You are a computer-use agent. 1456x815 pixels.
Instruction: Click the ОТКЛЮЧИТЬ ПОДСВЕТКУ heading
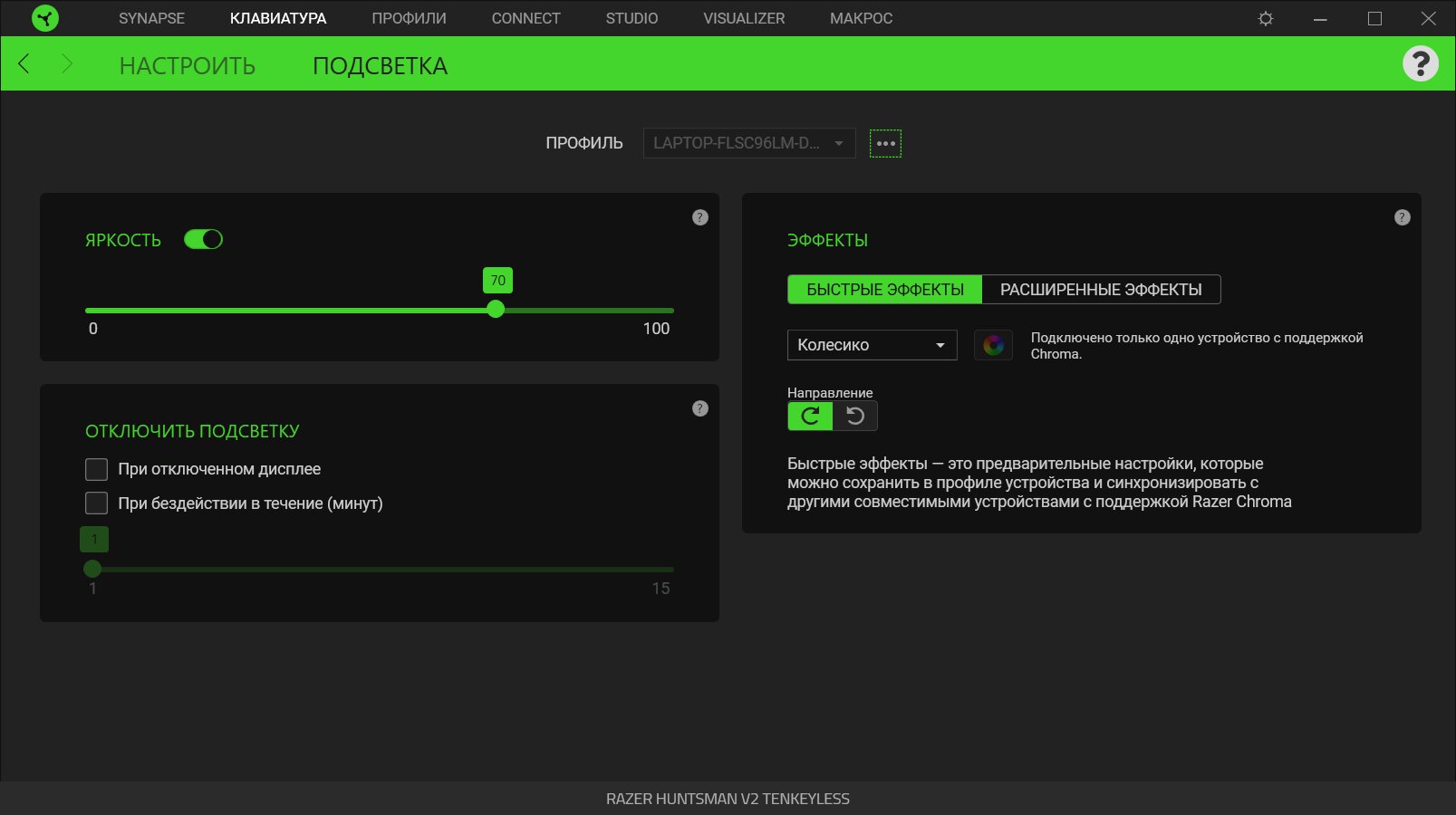coord(192,431)
